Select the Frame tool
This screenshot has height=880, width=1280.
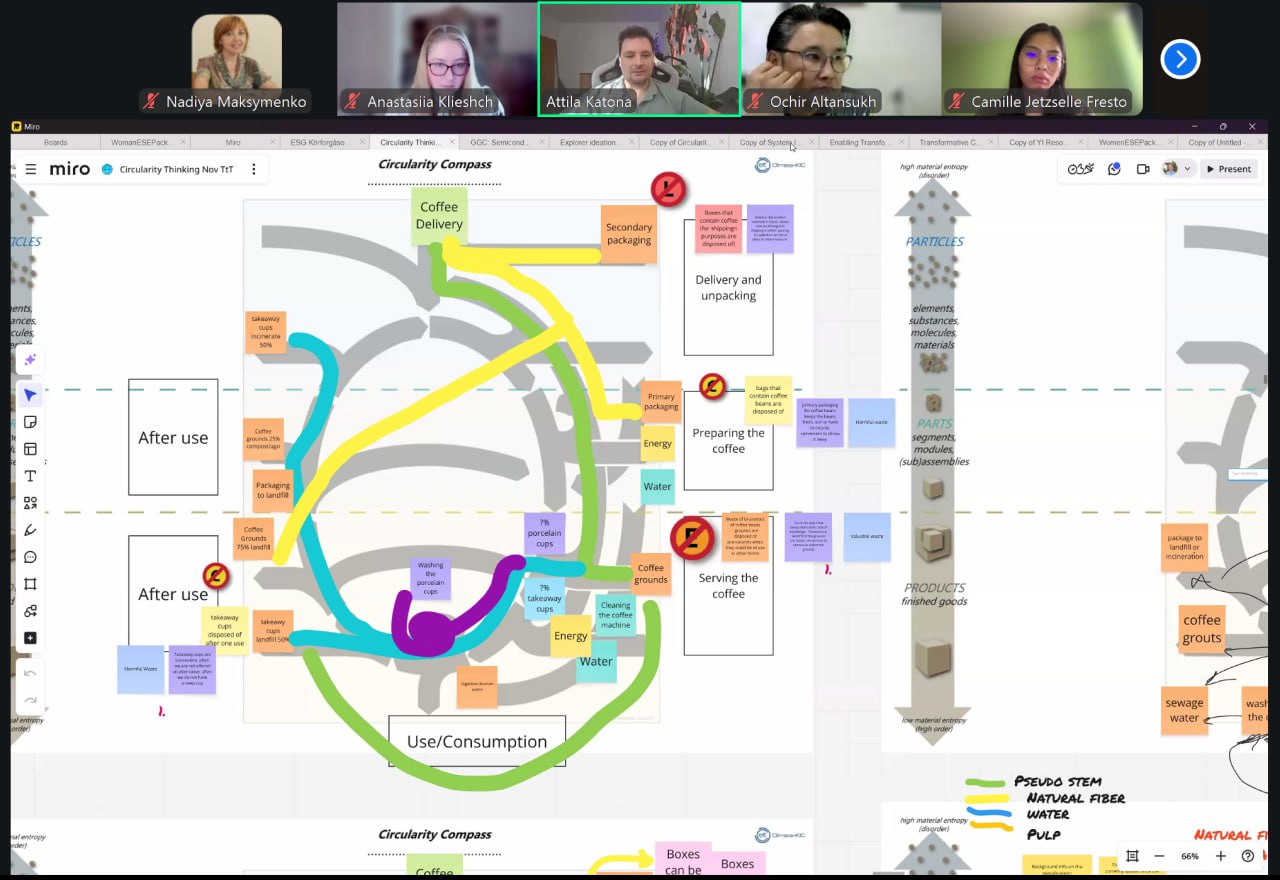(x=30, y=584)
